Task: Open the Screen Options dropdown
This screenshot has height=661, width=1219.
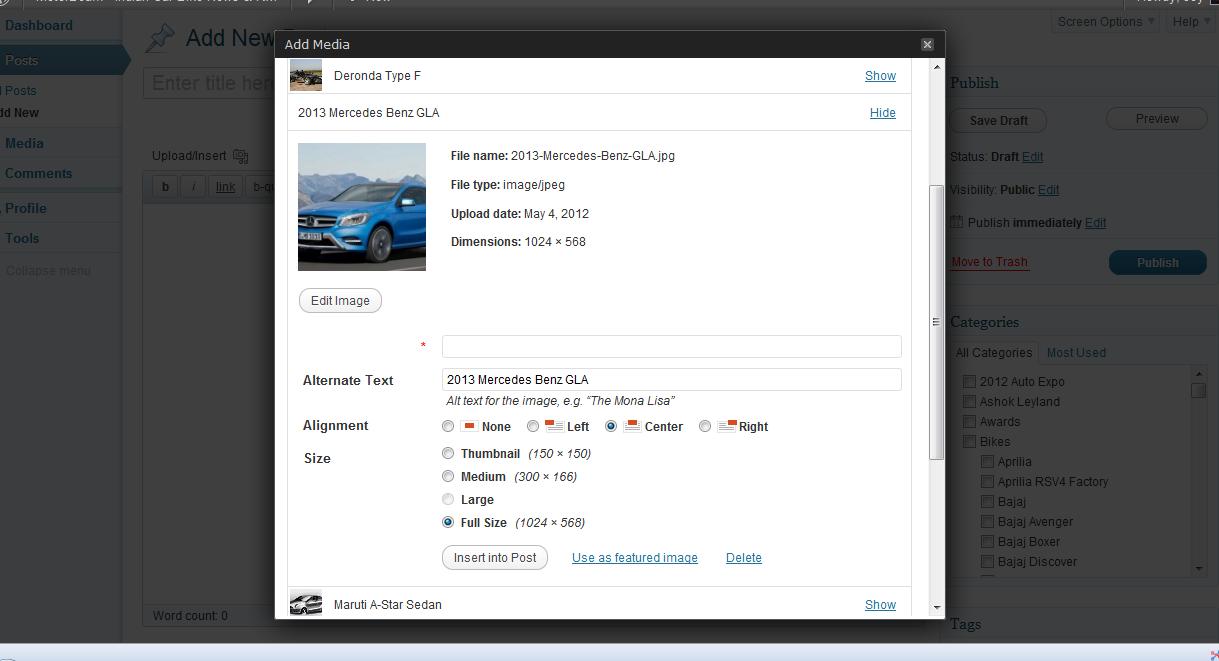Action: click(x=1106, y=22)
